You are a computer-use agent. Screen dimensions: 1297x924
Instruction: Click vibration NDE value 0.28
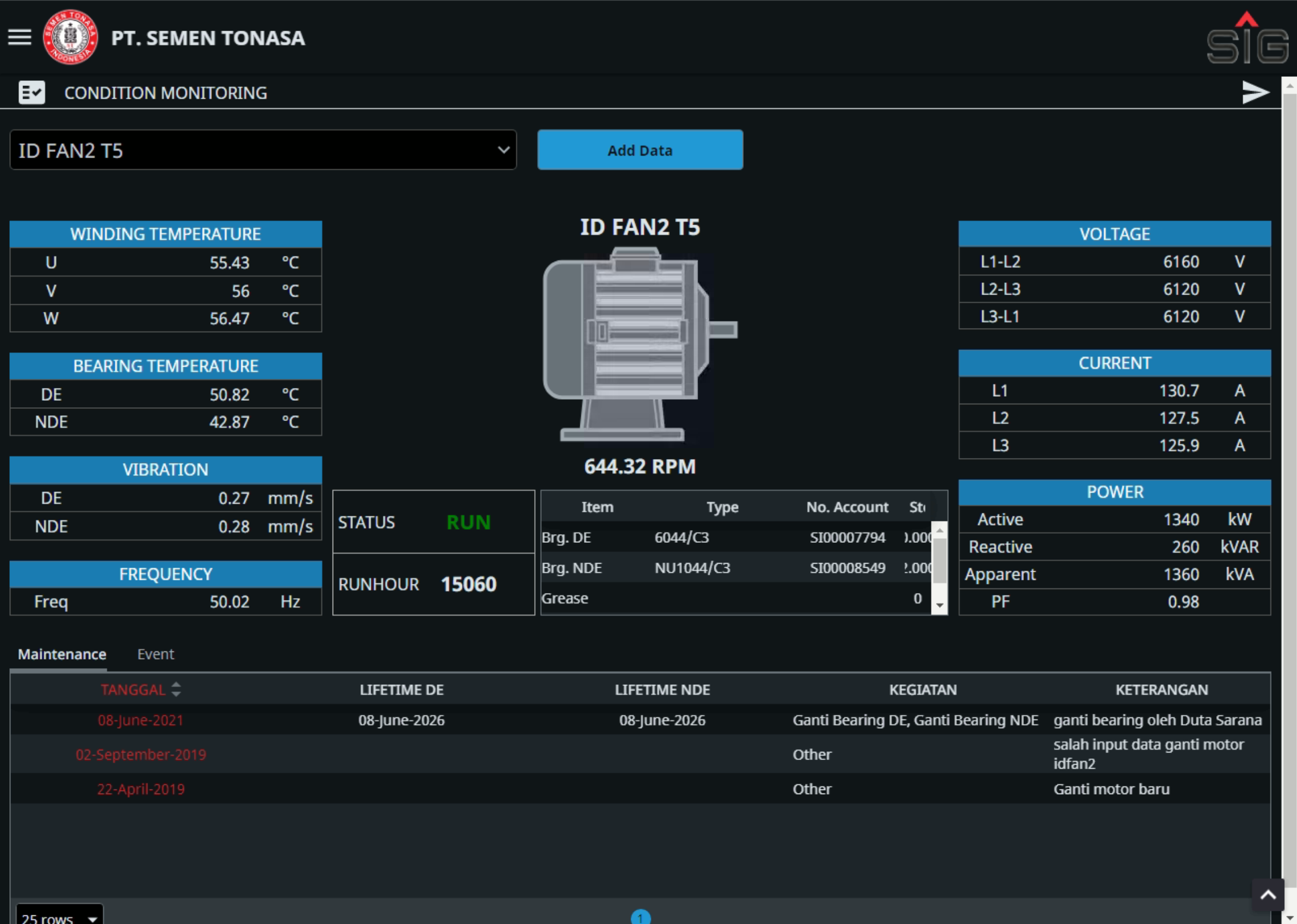[x=234, y=526]
